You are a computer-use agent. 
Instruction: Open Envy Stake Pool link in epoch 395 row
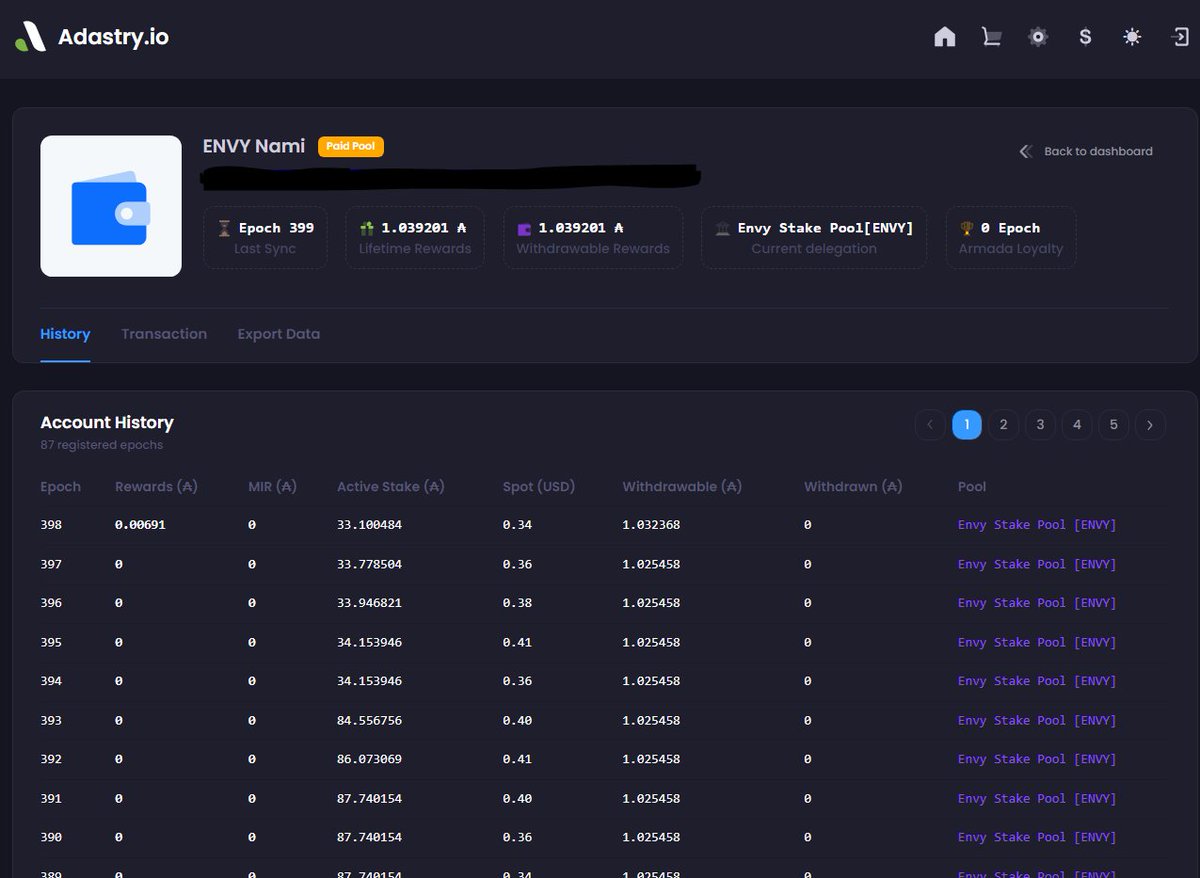[x=1037, y=642]
